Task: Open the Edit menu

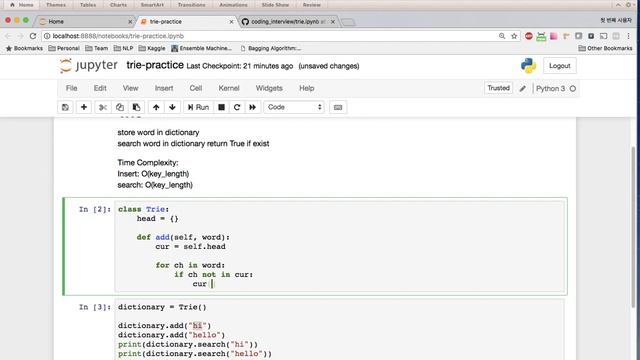Action: point(100,88)
